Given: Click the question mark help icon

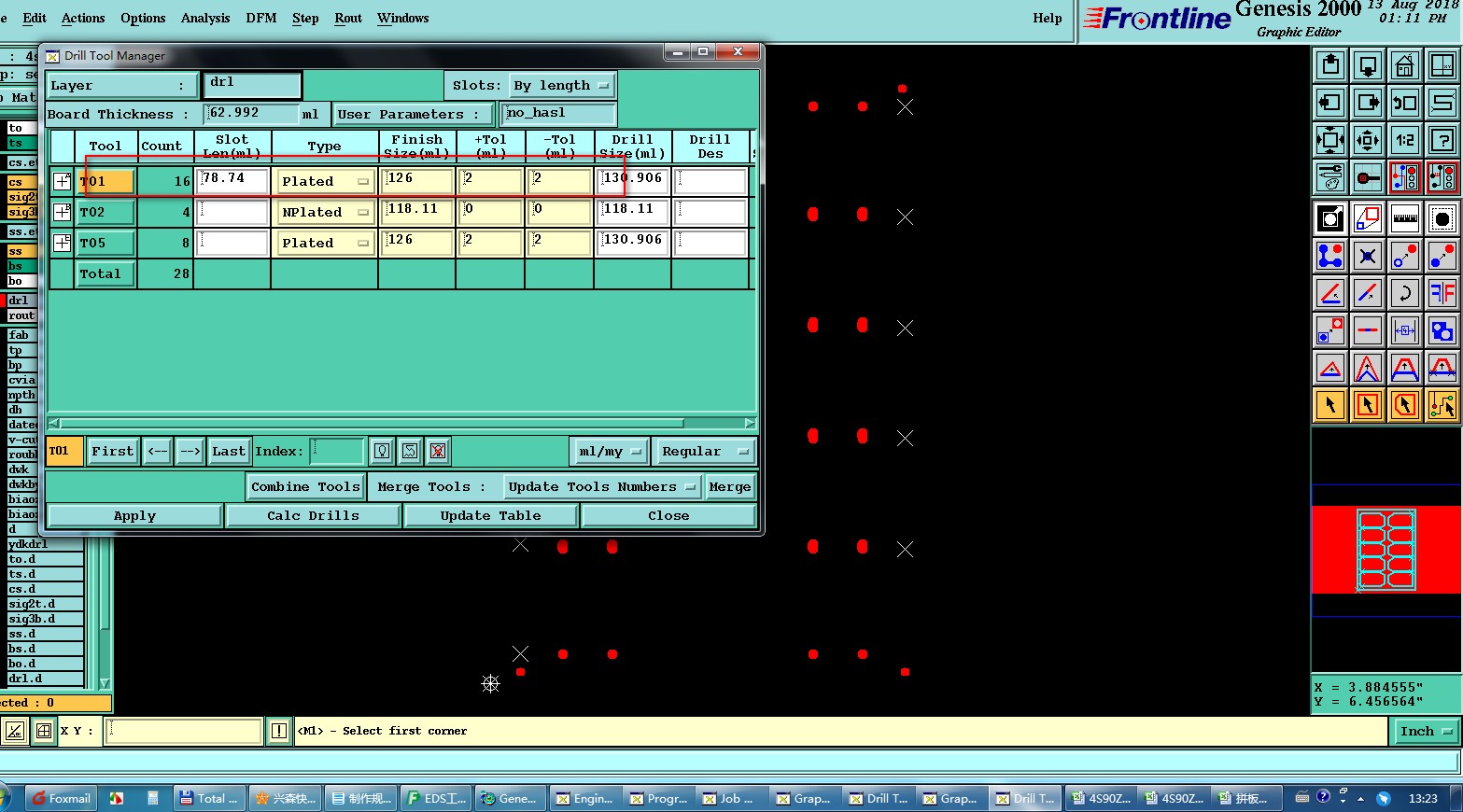Looking at the screenshot, I should [1442, 140].
